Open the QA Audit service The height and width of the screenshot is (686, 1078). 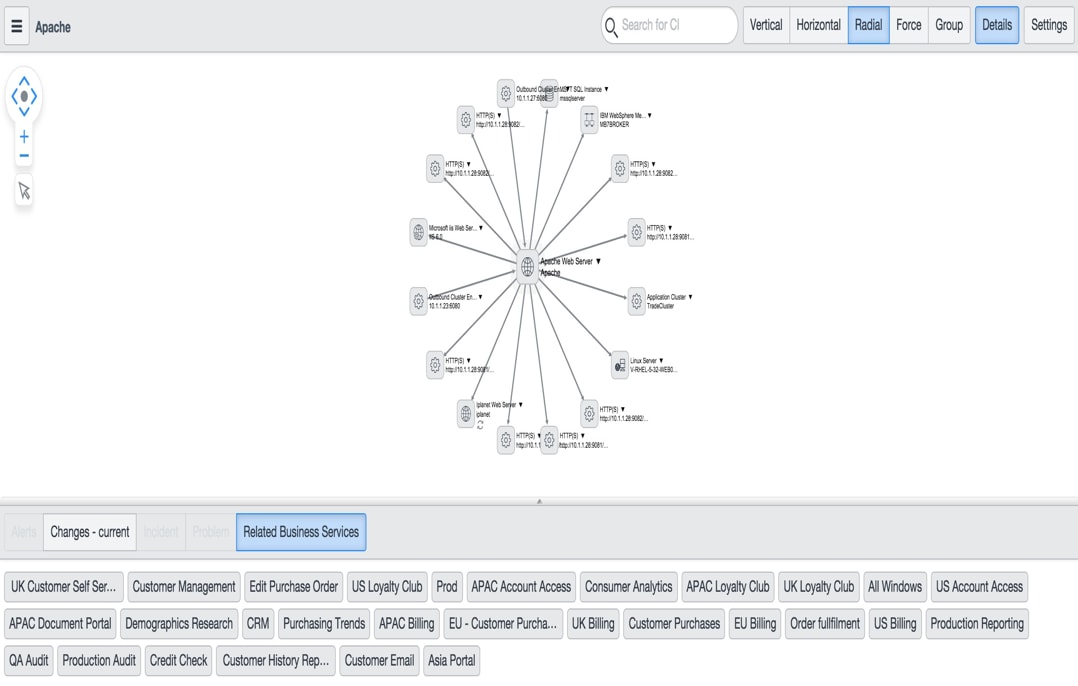pos(29,661)
